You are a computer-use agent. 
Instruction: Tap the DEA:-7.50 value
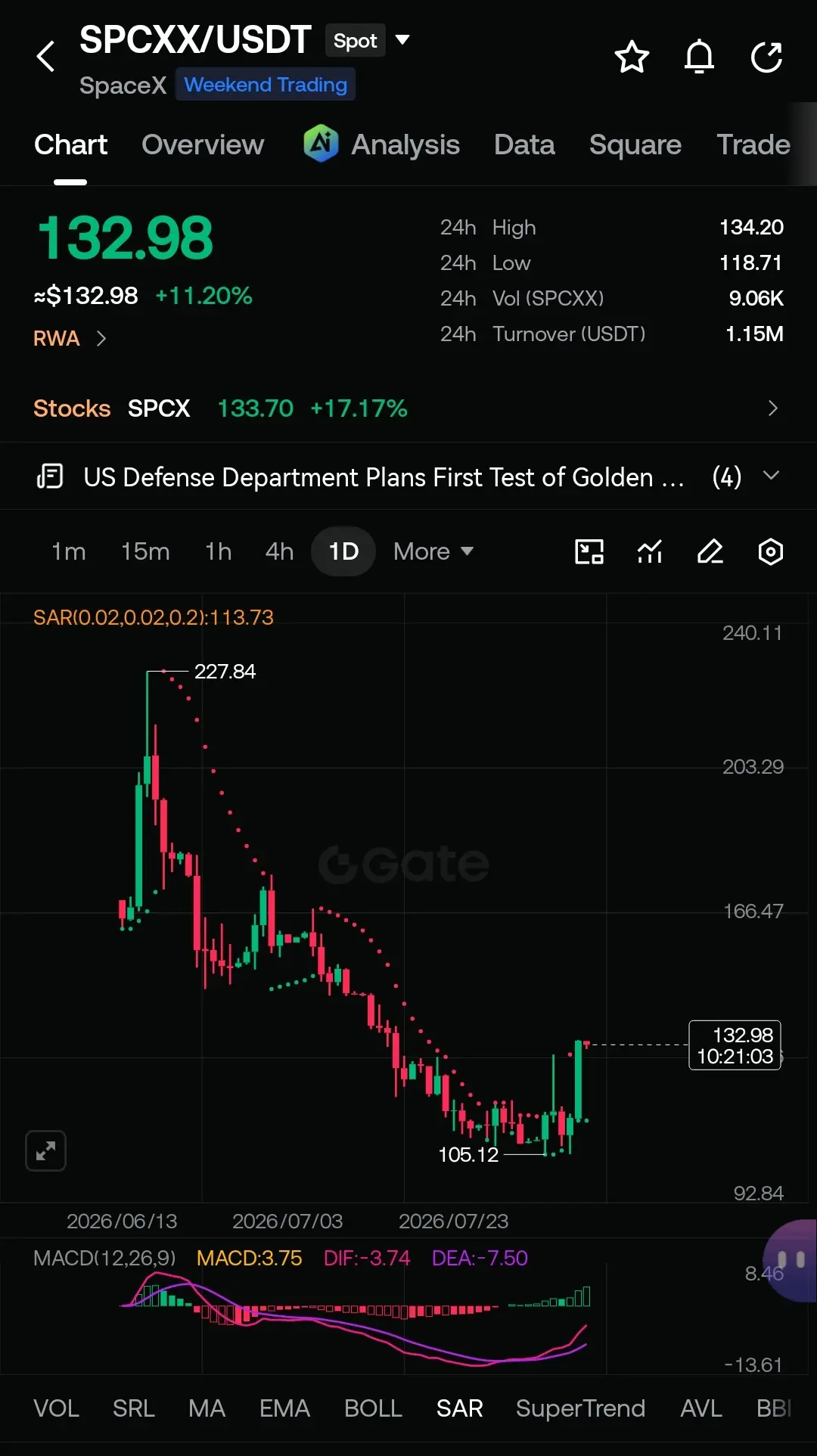coord(480,1258)
